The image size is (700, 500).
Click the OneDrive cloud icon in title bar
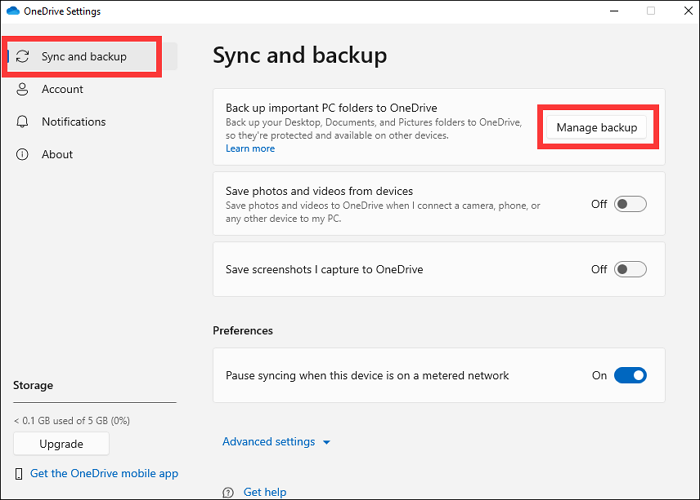[x=13, y=11]
